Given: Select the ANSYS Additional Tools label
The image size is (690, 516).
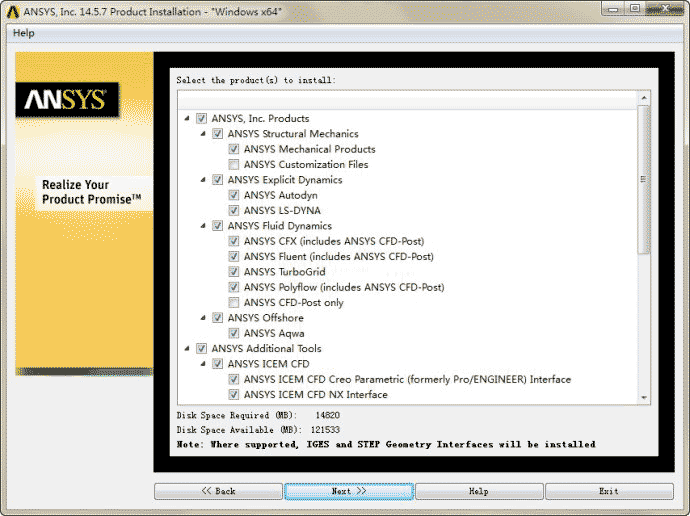Looking at the screenshot, I should (x=266, y=348).
